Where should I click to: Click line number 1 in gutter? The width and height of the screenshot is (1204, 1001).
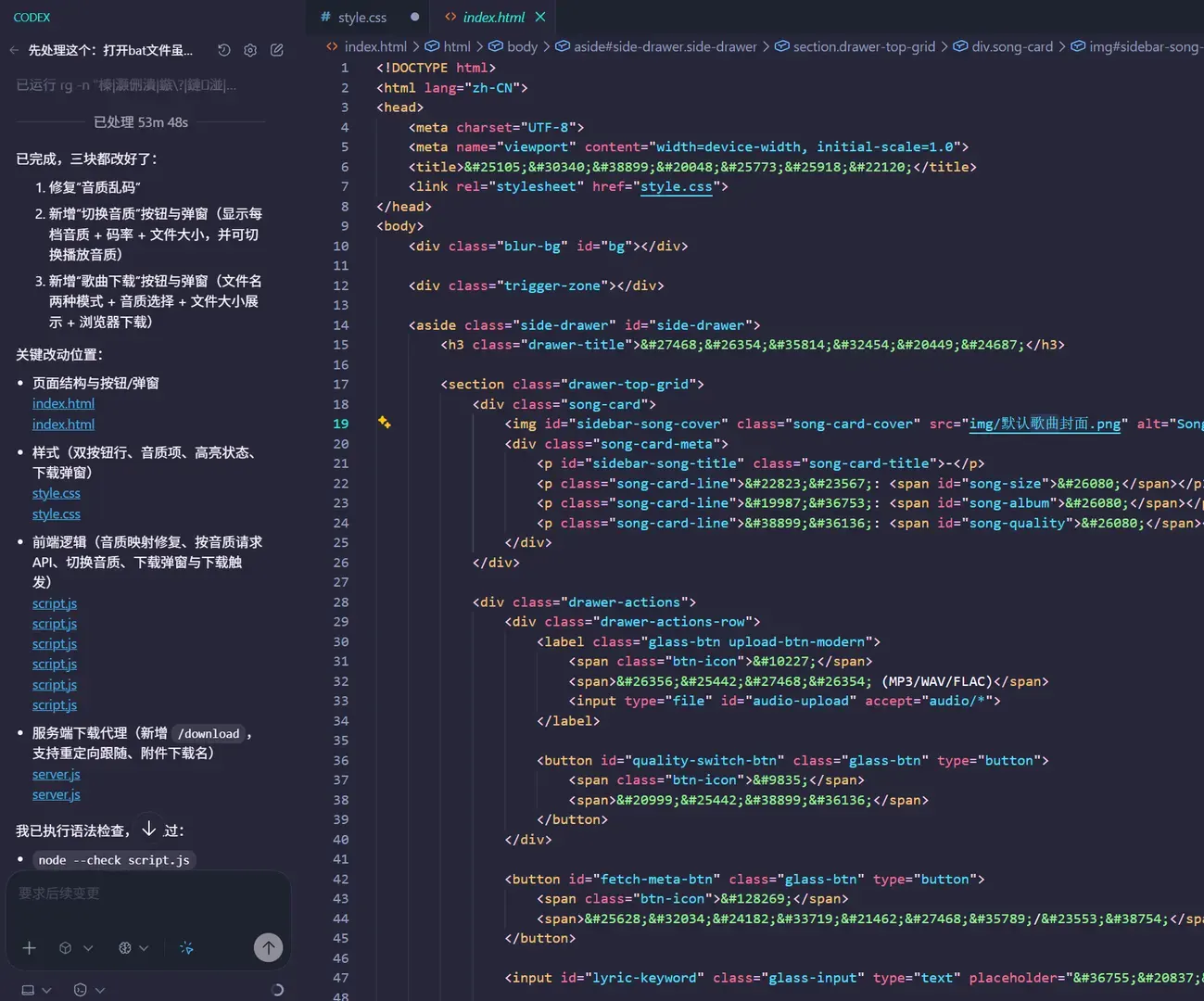click(x=345, y=68)
